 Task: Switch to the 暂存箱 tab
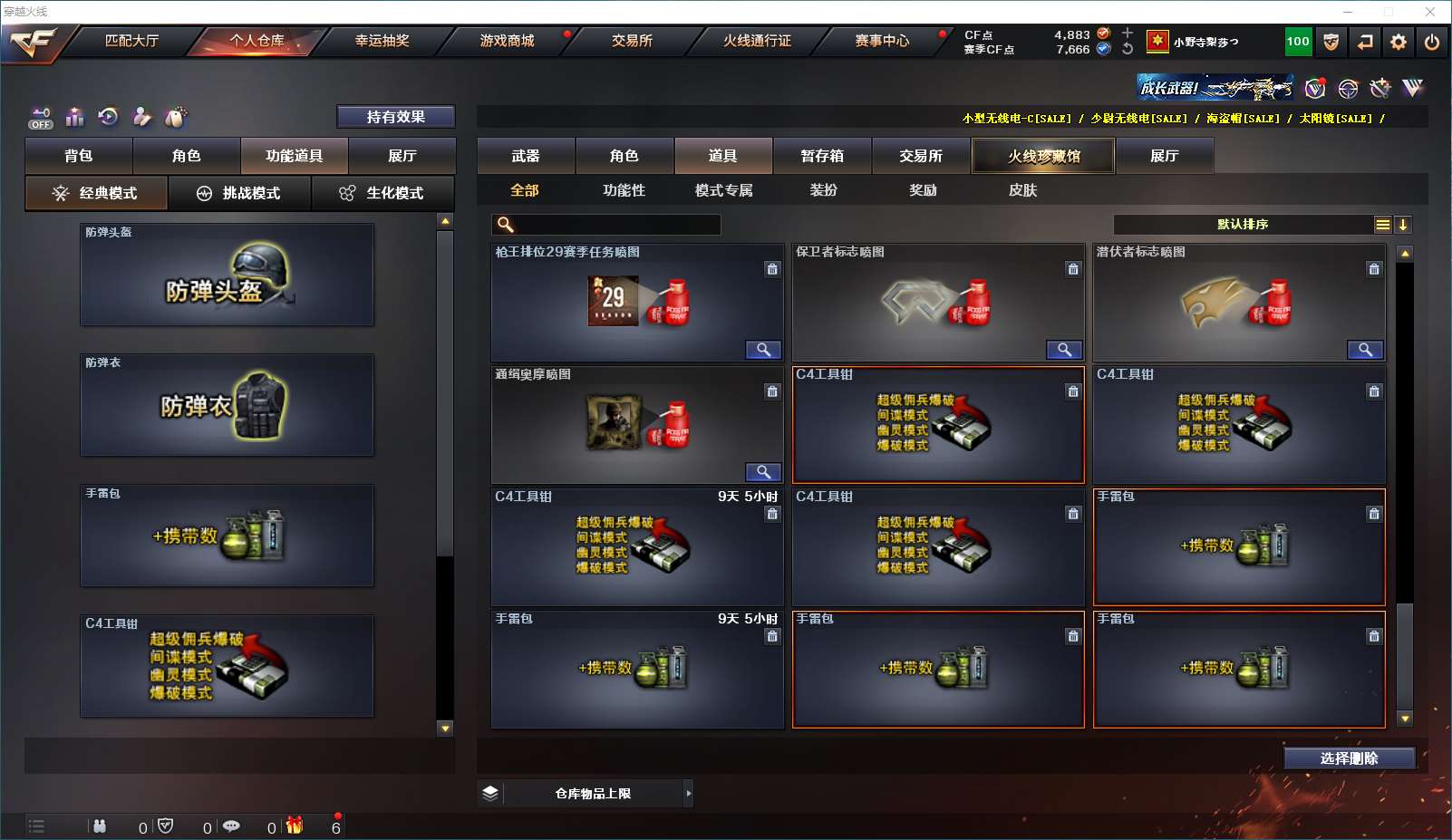pos(822,156)
